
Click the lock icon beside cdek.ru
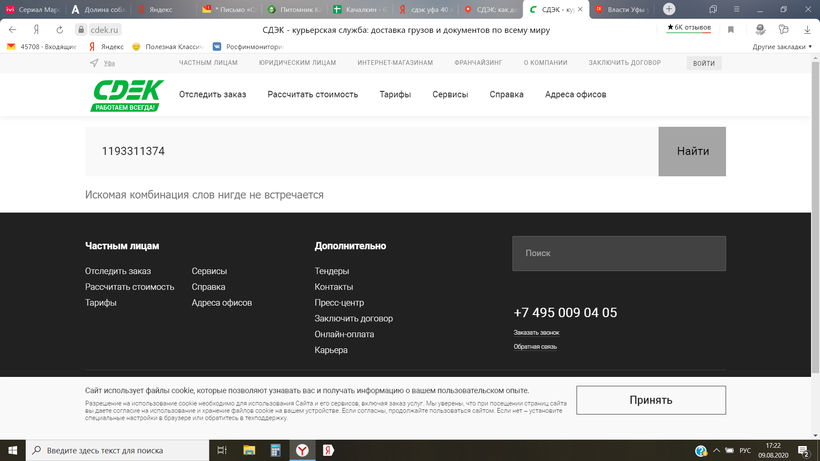pos(81,30)
